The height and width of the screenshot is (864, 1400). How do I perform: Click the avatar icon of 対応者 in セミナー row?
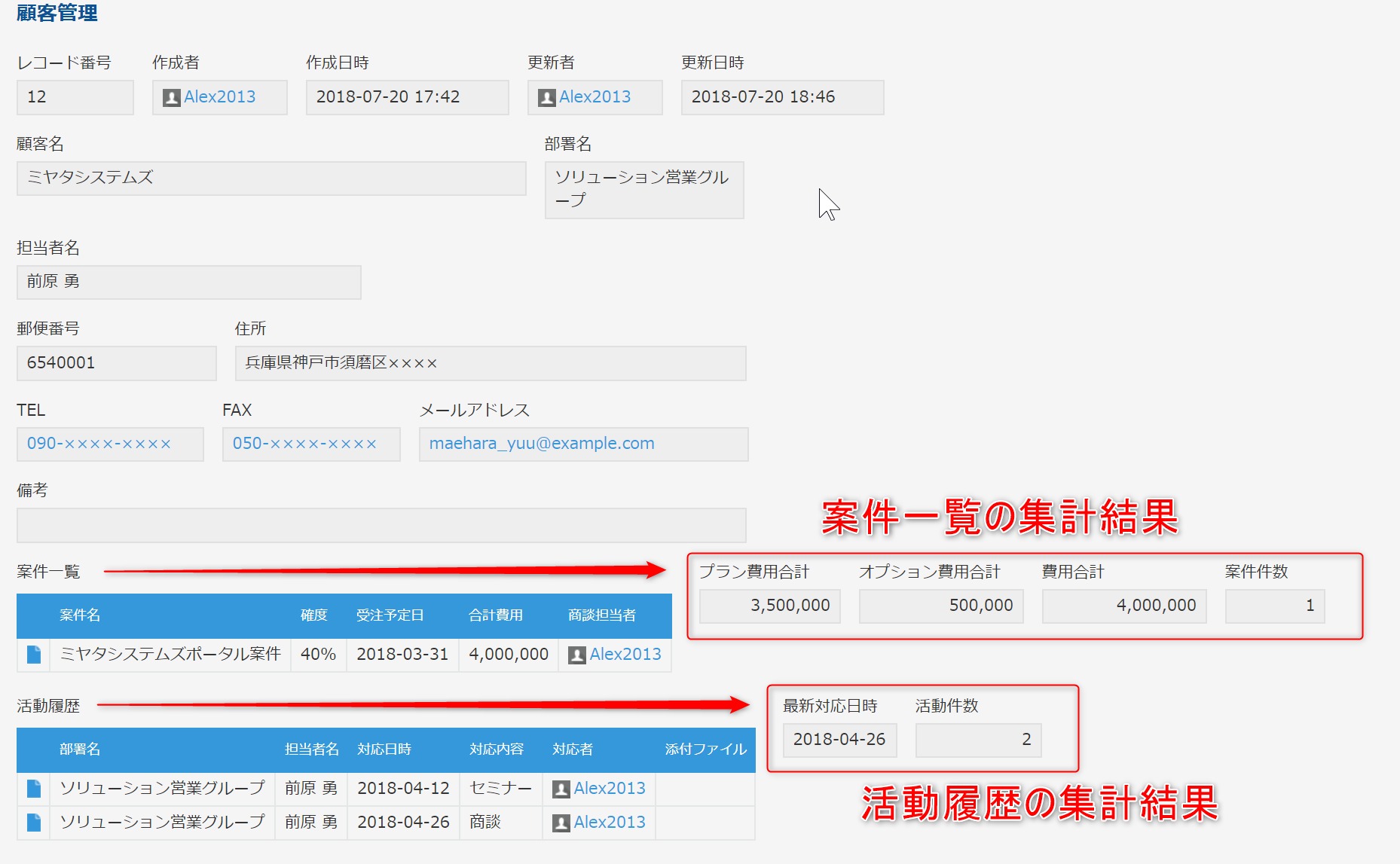[x=561, y=788]
